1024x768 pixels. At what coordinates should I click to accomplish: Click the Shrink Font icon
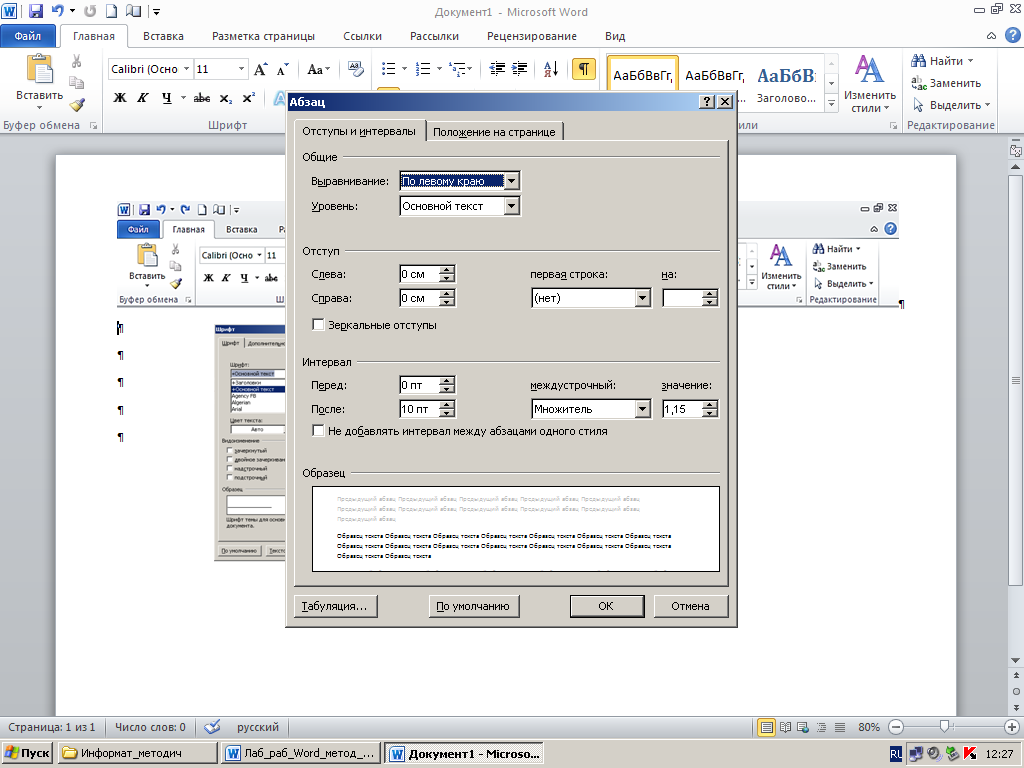coord(283,69)
